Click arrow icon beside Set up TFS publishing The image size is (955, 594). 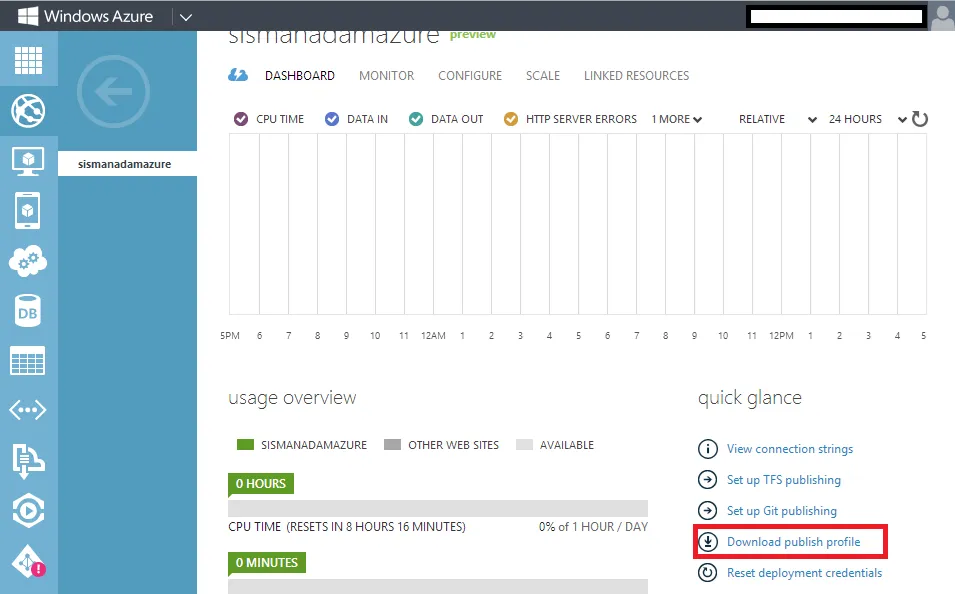click(707, 480)
